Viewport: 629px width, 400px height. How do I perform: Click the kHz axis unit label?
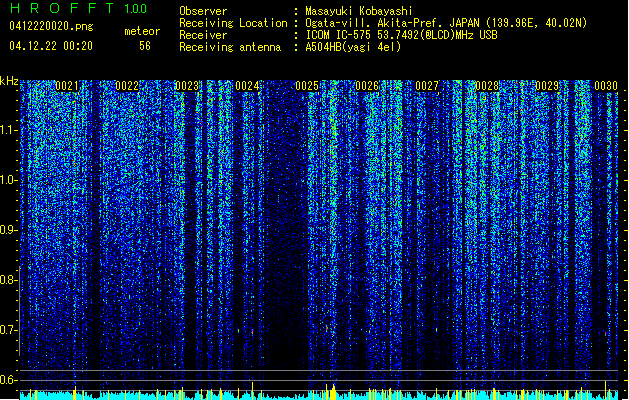click(x=9, y=81)
